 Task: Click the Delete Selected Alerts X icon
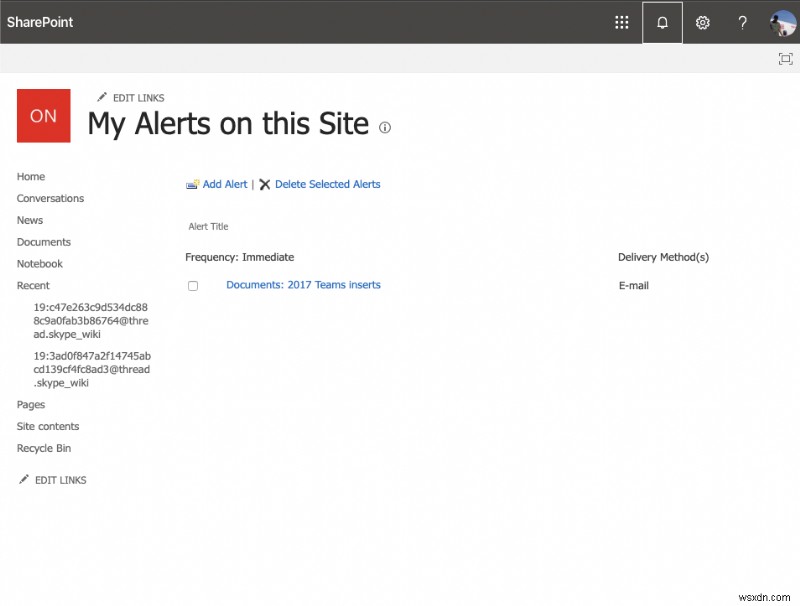coord(264,184)
